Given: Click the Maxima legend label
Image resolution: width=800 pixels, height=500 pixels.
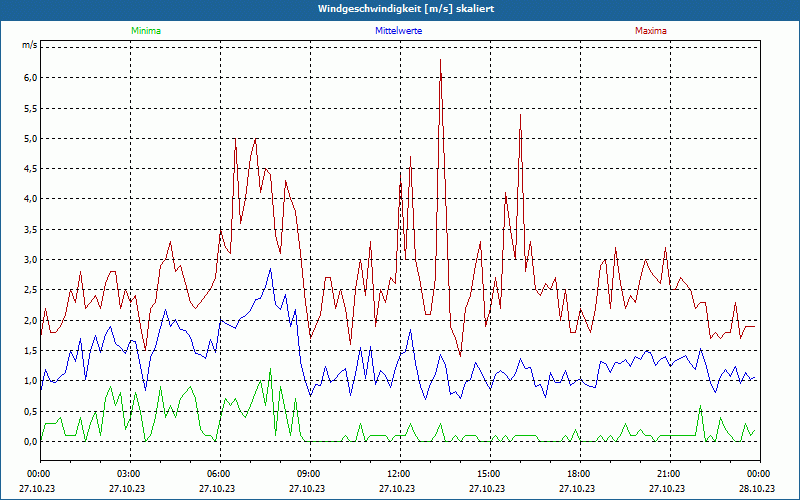Looking at the screenshot, I should pyautogui.click(x=650, y=31).
